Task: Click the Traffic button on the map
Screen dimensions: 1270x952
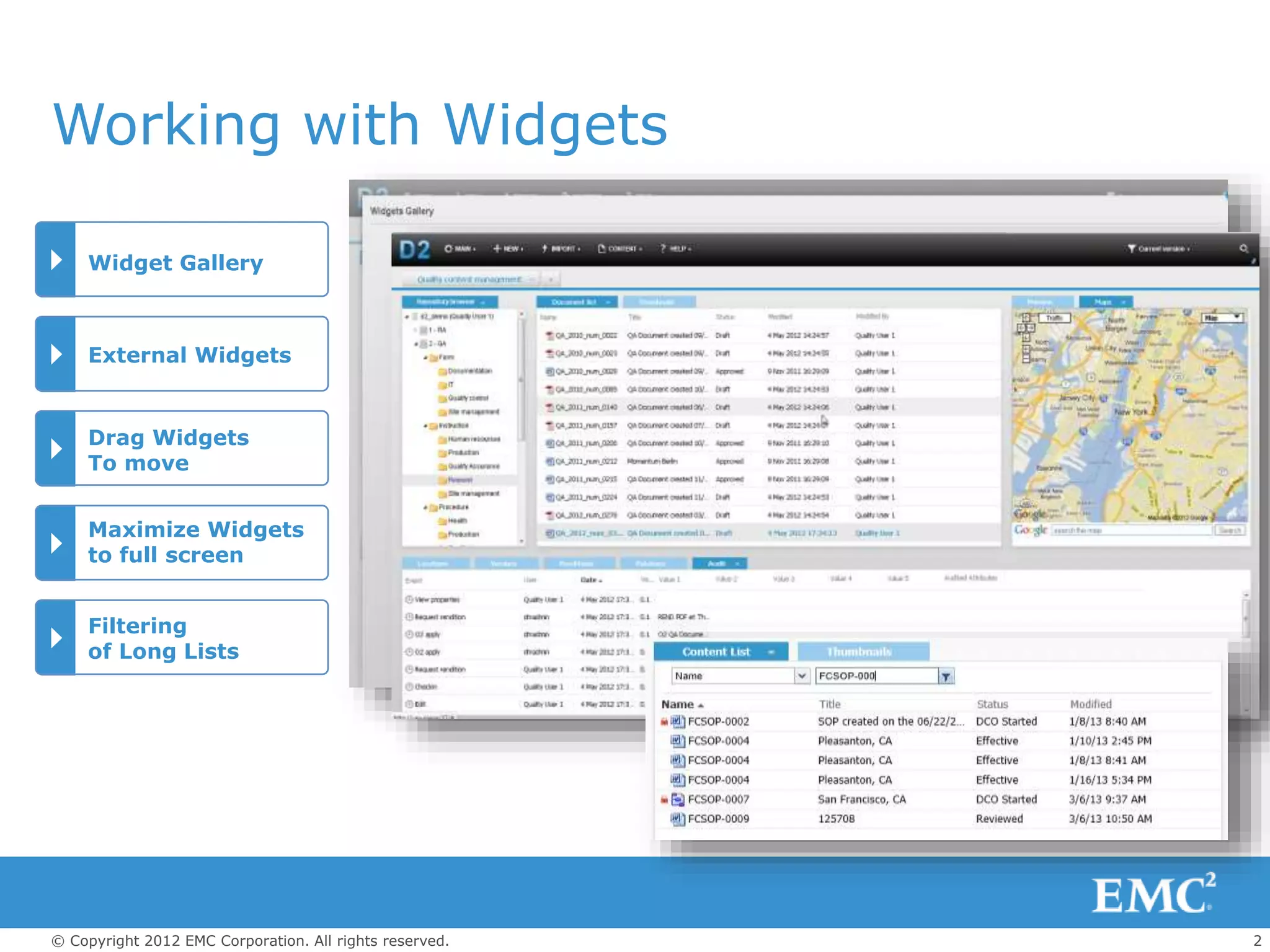Action: (1054, 318)
